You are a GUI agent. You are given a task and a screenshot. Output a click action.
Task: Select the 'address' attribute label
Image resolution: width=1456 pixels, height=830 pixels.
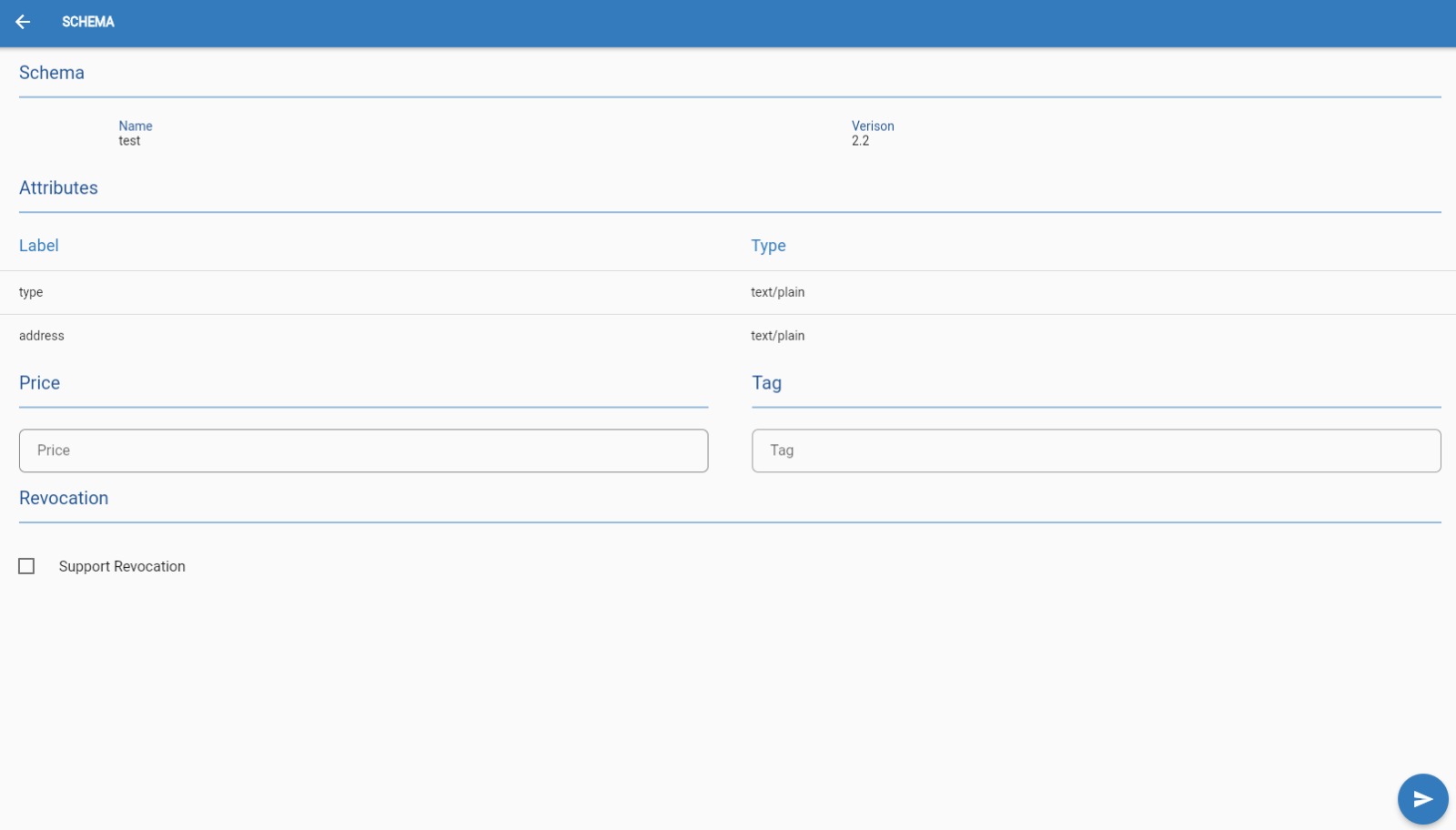[42, 336]
